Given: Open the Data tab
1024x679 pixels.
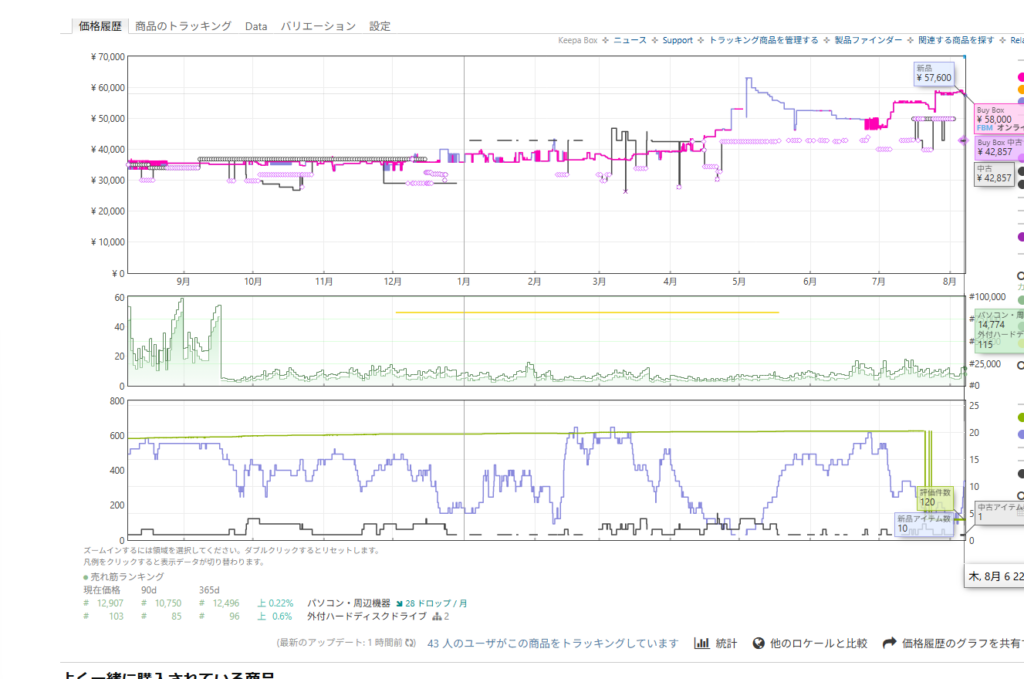Looking at the screenshot, I should coord(256,26).
